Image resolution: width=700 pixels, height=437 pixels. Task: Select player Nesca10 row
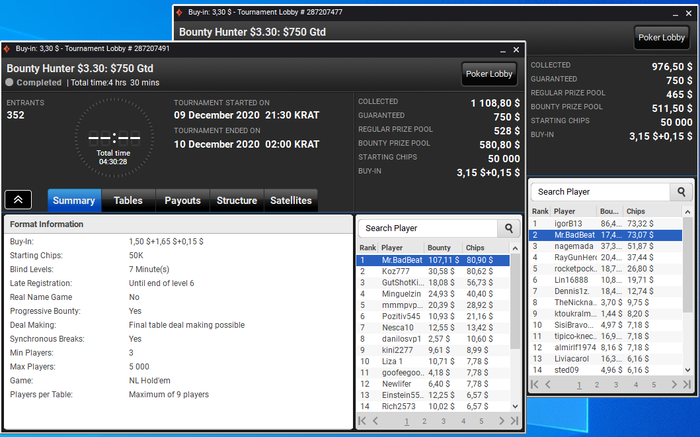pyautogui.click(x=433, y=328)
